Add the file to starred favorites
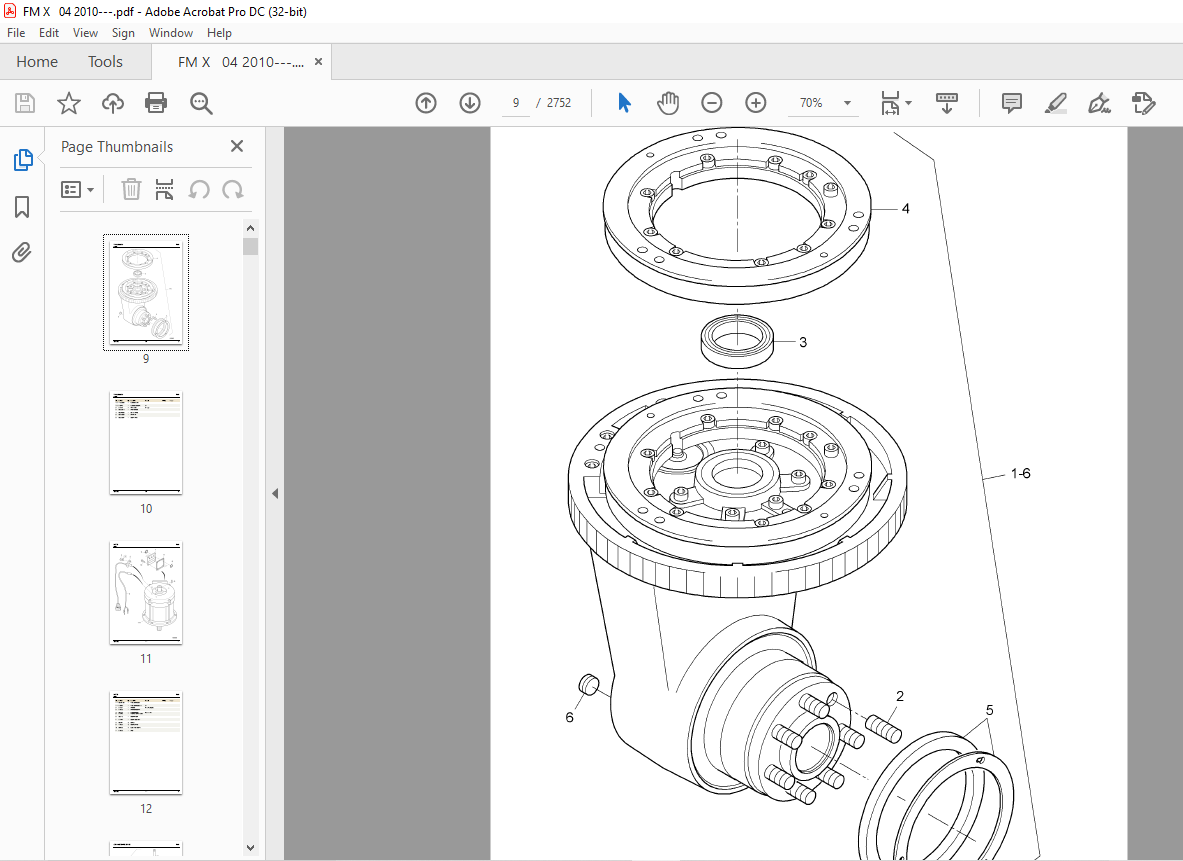 tap(69, 103)
